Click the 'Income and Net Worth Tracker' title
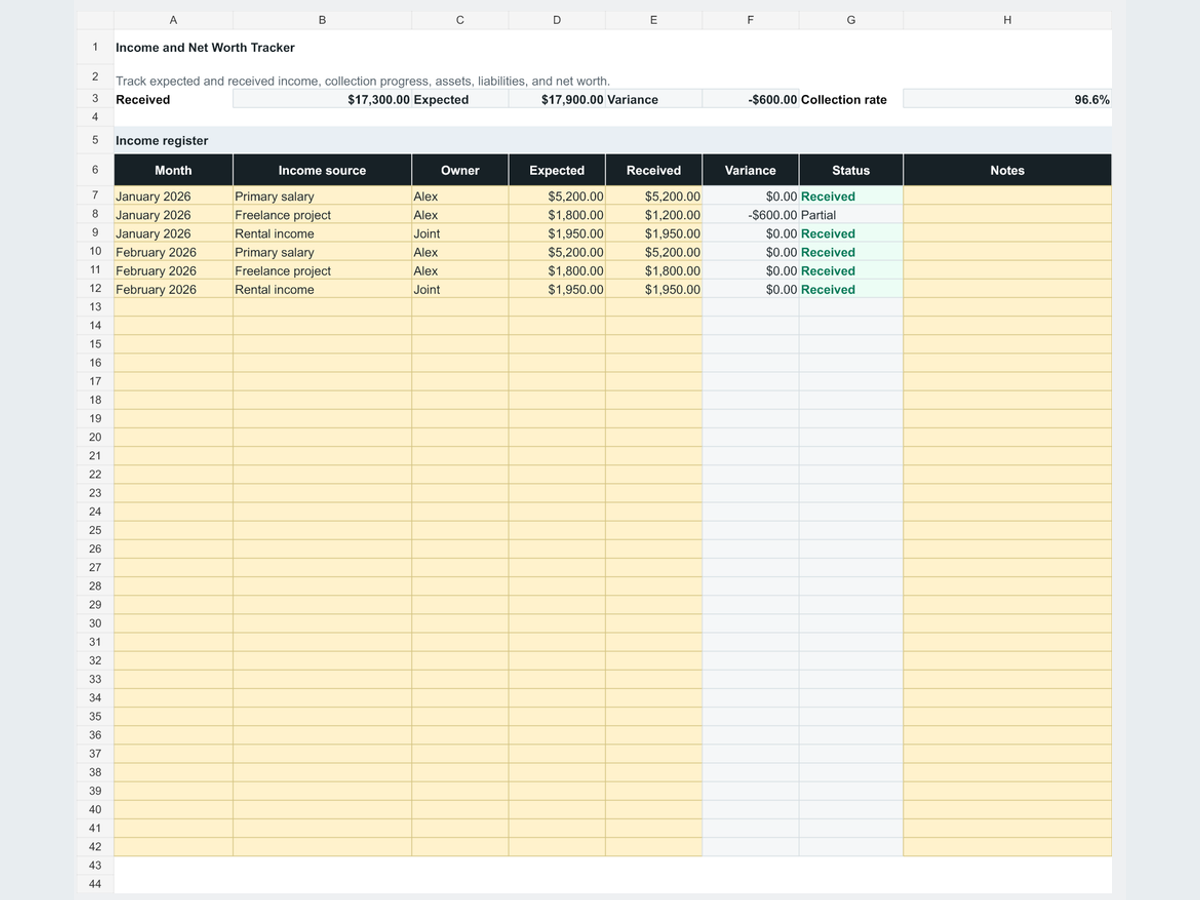The image size is (1200, 900). (205, 47)
